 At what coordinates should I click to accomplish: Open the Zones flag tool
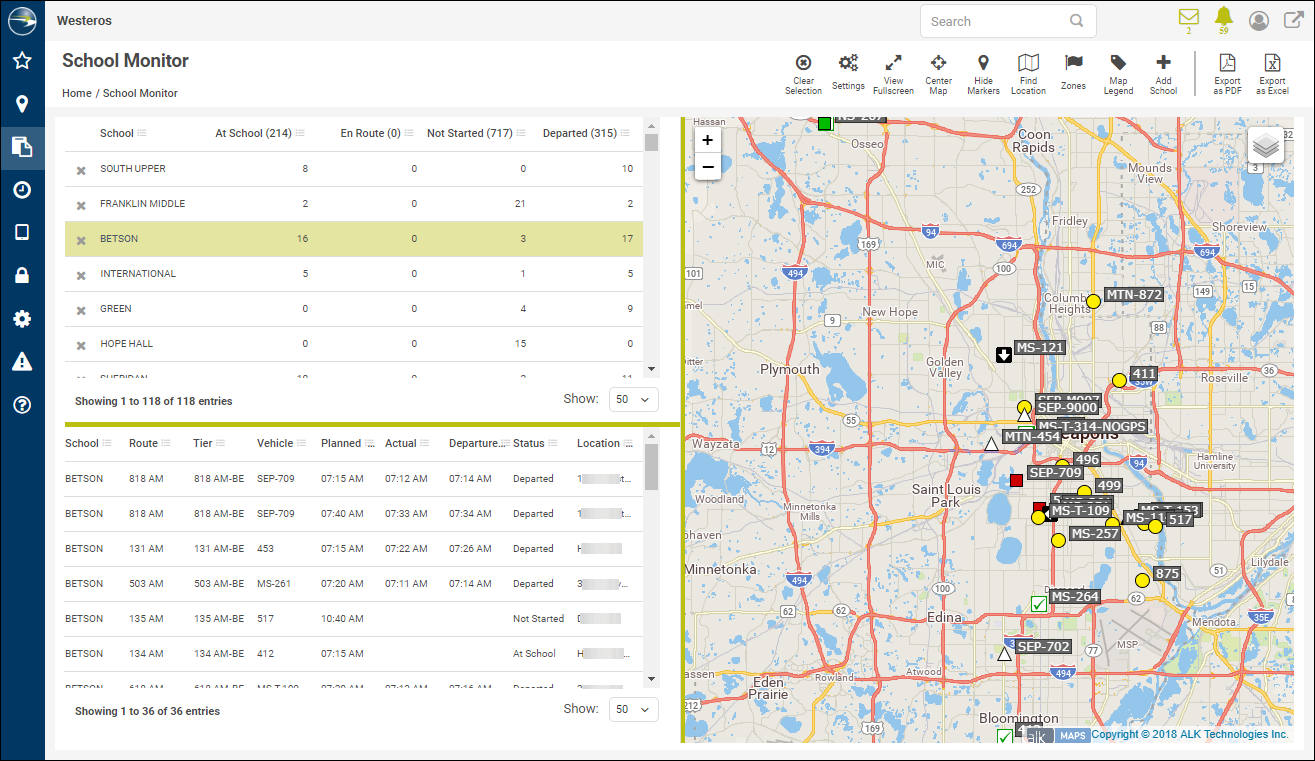pos(1073,64)
